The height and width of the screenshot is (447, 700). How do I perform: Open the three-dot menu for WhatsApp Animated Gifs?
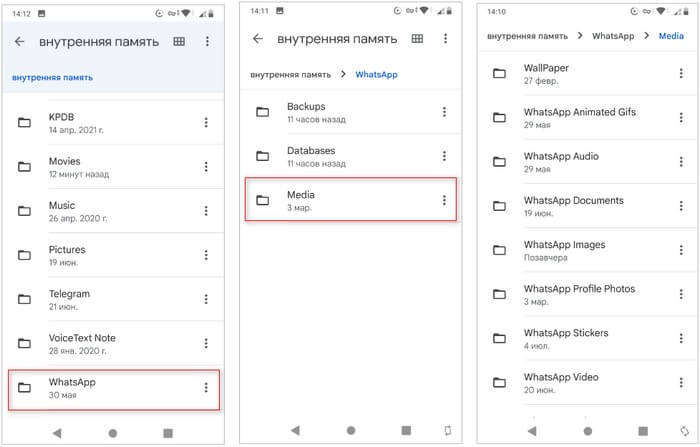coord(681,117)
